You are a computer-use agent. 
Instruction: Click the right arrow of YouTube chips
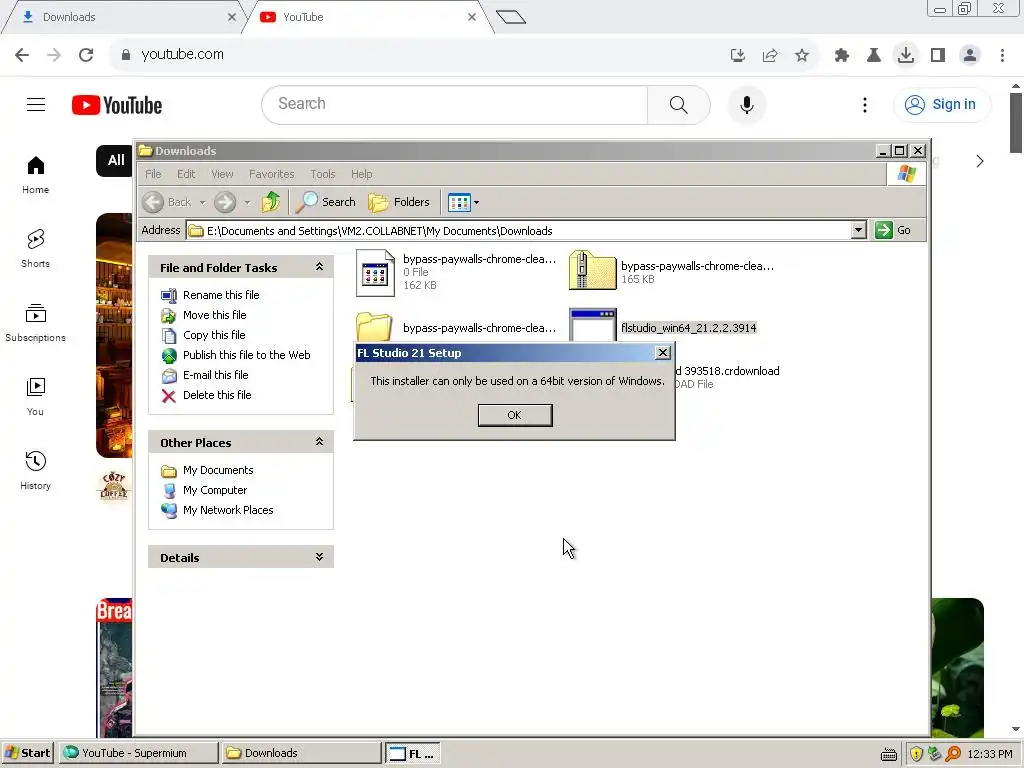pos(980,161)
